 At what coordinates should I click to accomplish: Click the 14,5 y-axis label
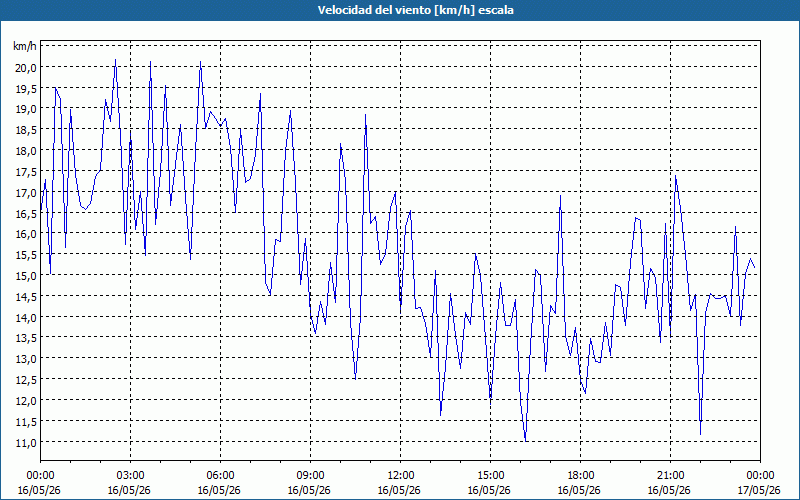pyautogui.click(x=26, y=296)
